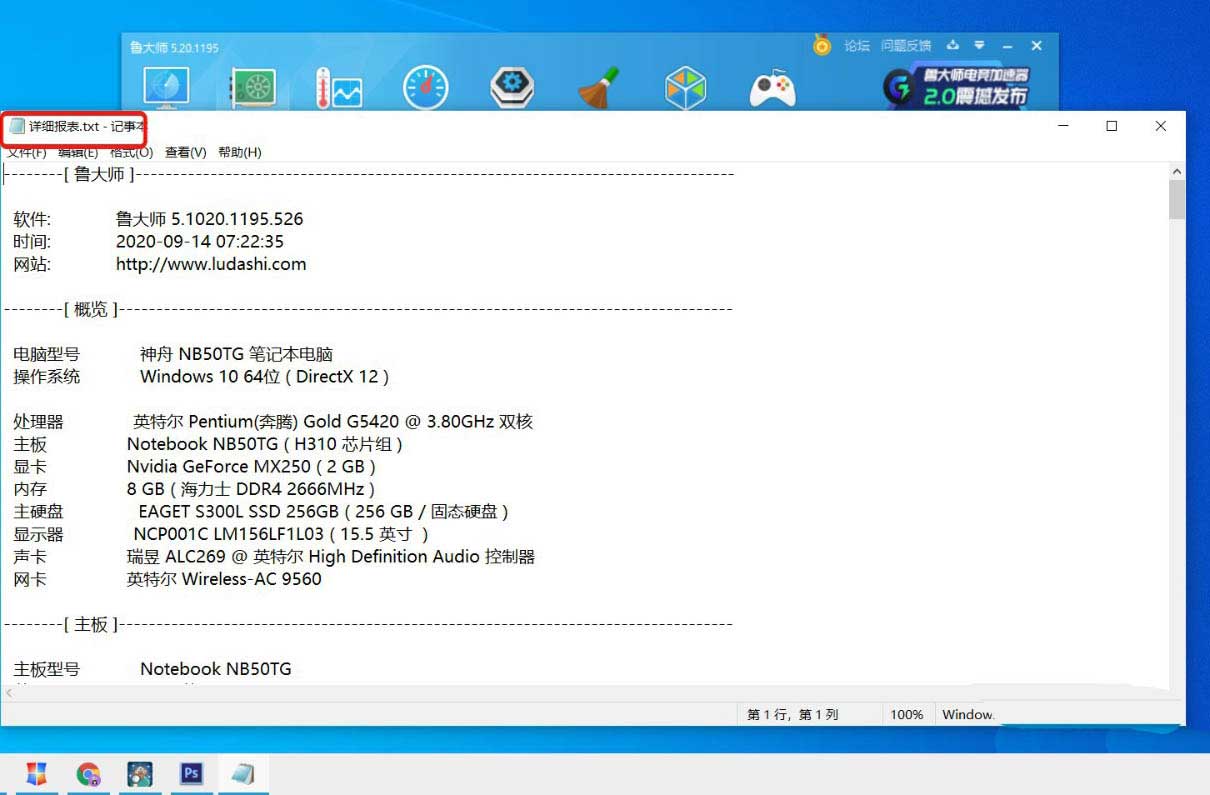
Task: Click the "网卡" label
Action: (30, 579)
